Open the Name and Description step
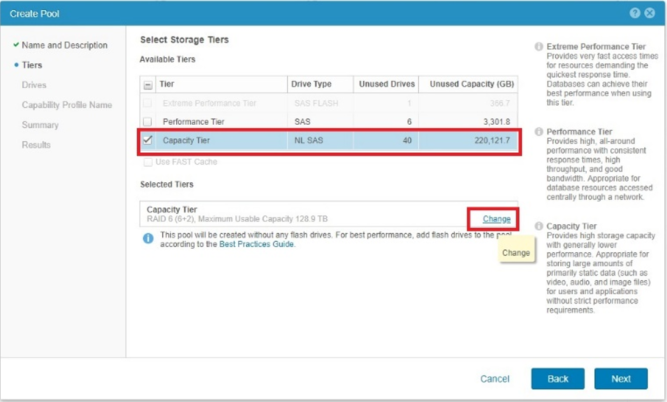Screen dimensions: 667x402 [x=64, y=45]
